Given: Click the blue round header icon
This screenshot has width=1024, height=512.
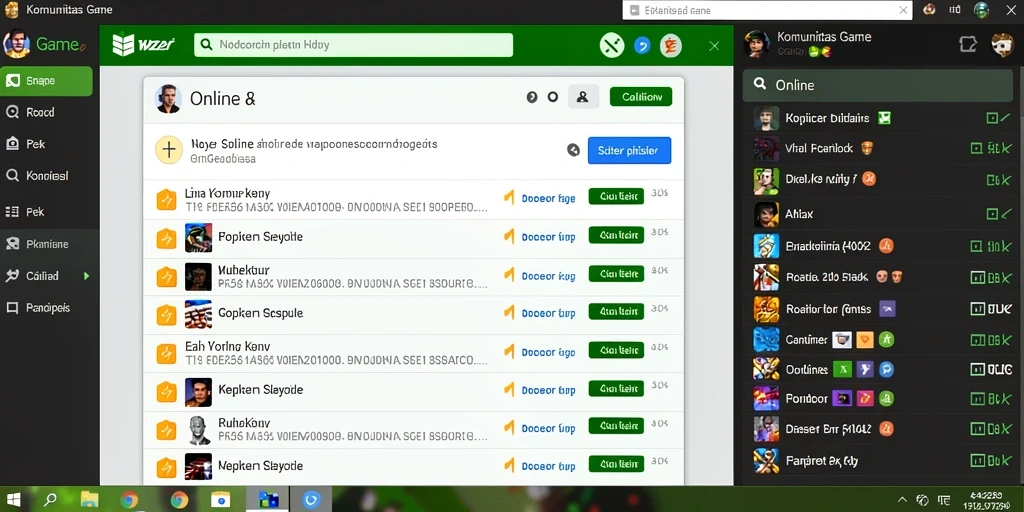Looking at the screenshot, I should (x=643, y=45).
